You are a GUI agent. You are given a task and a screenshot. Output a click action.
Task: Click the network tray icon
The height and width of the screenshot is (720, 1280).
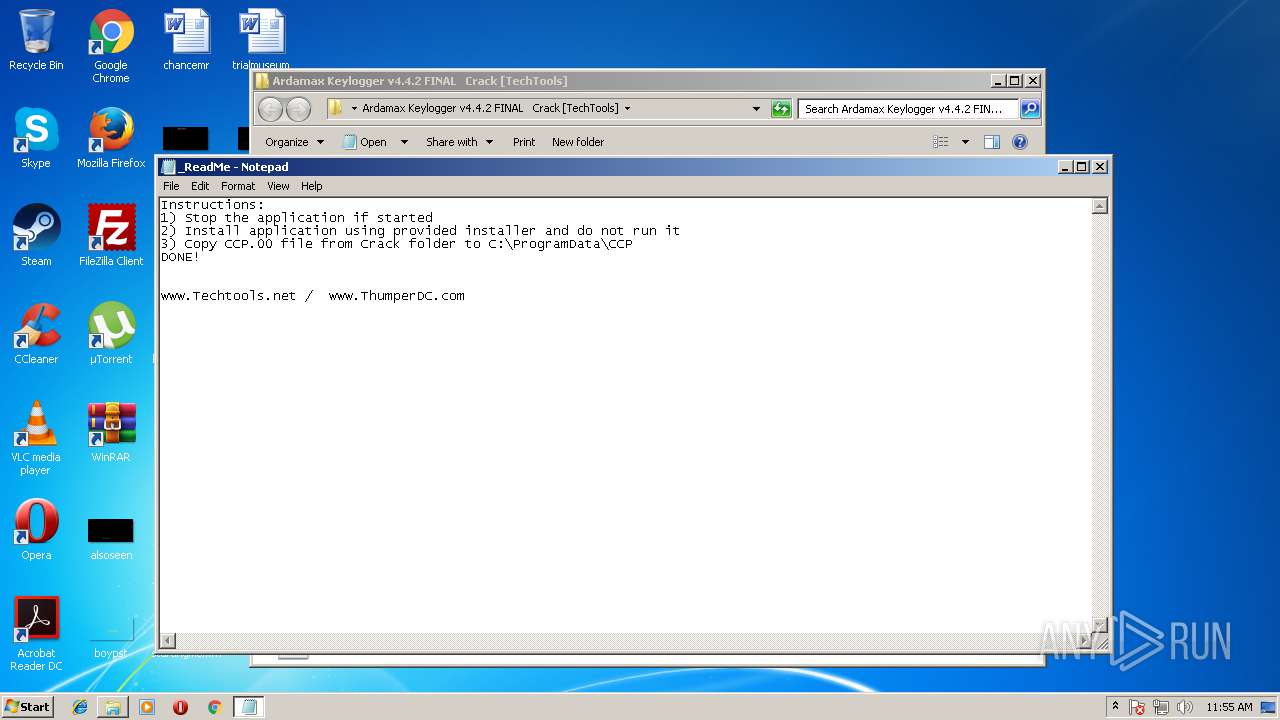tap(1162, 707)
